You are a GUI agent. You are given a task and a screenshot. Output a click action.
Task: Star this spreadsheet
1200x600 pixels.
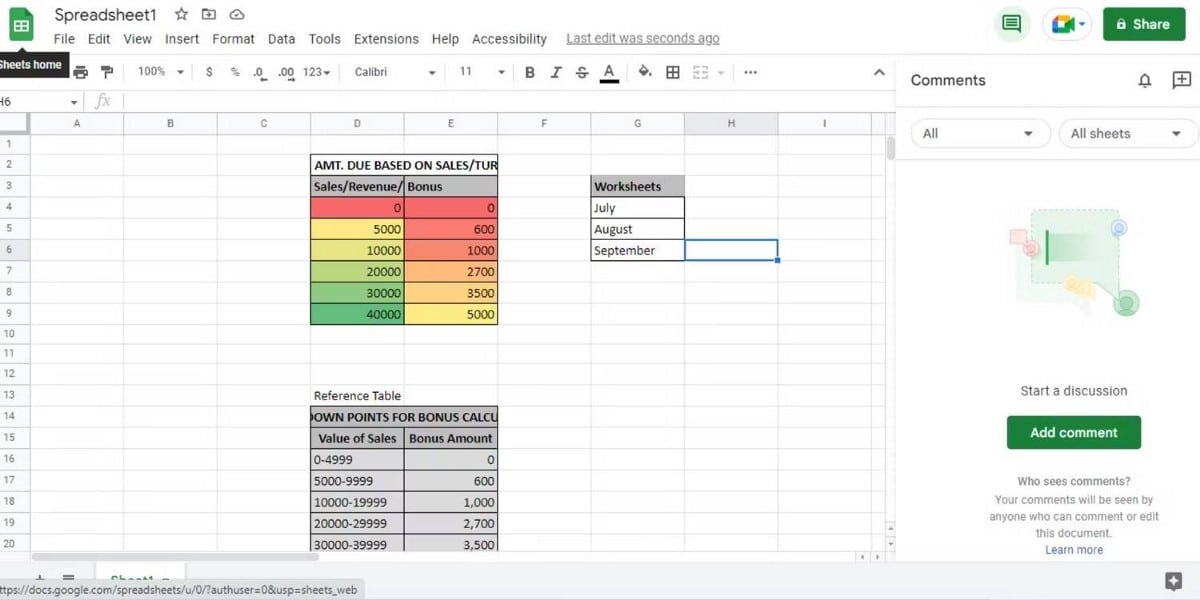(x=181, y=15)
